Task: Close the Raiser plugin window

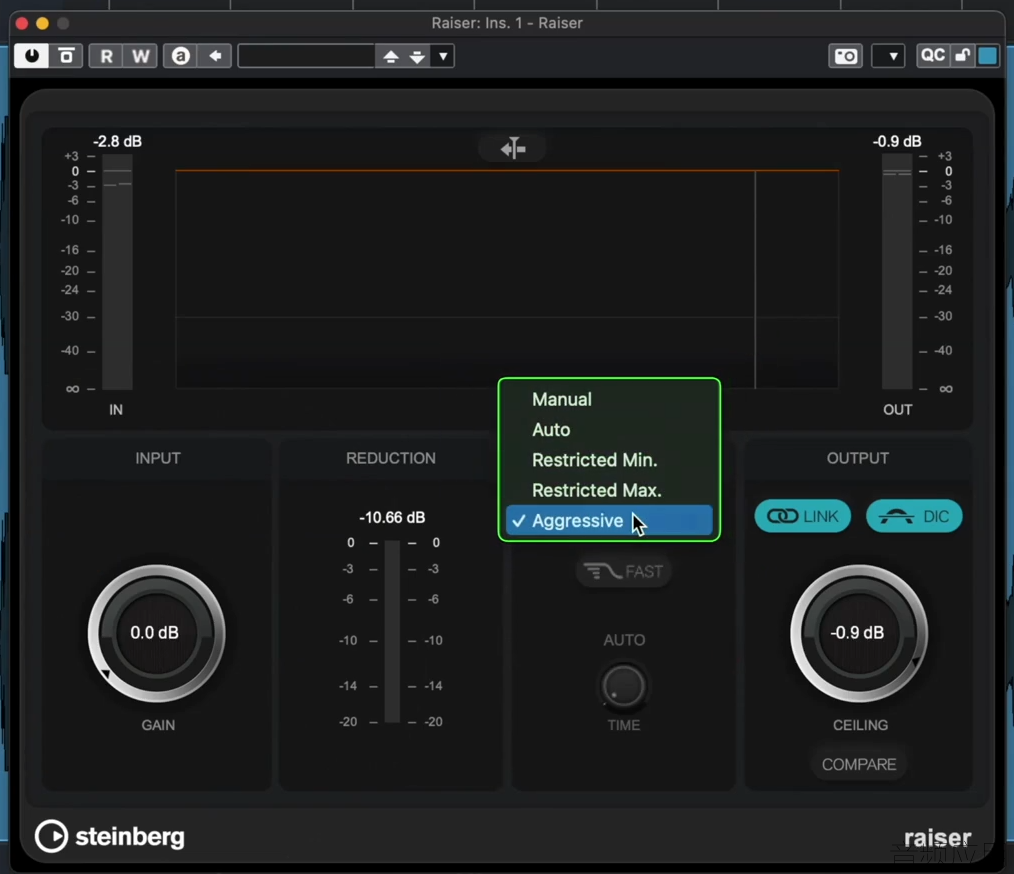Action: click(21, 23)
